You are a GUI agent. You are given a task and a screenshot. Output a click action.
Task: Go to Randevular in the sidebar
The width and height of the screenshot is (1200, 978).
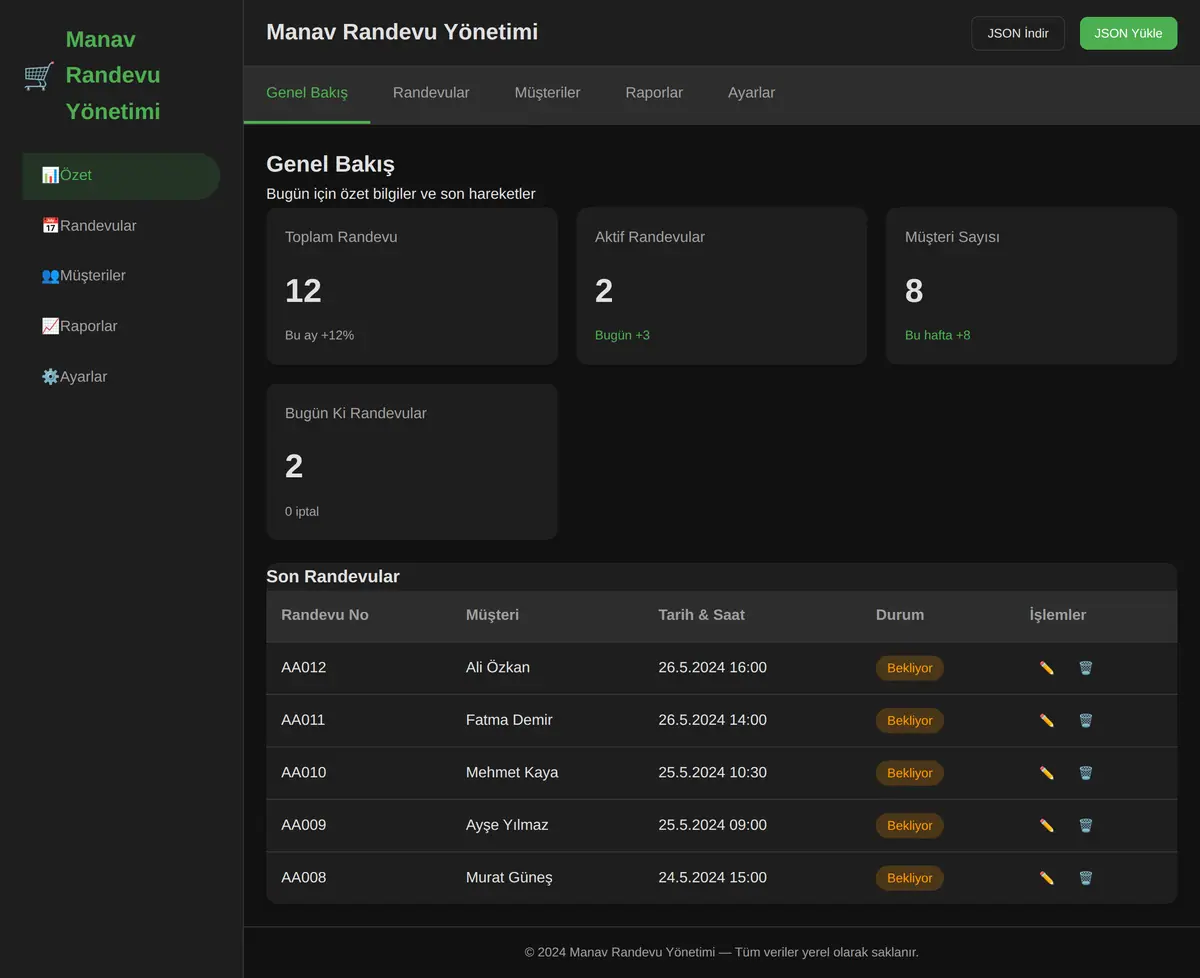121,226
